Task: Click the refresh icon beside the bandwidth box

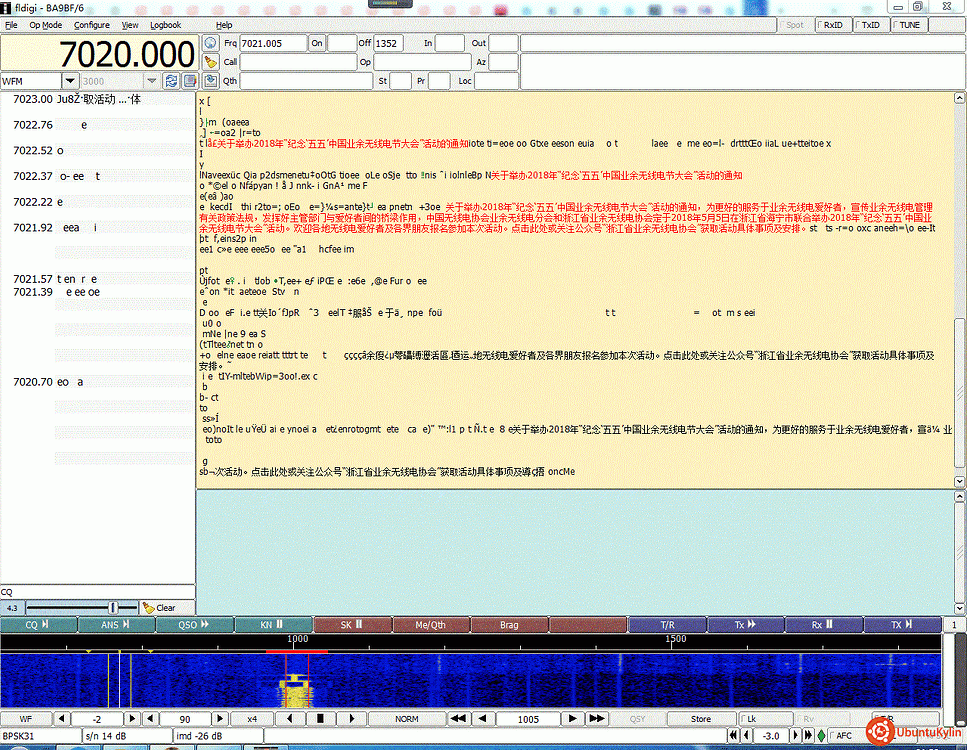Action: 170,81
